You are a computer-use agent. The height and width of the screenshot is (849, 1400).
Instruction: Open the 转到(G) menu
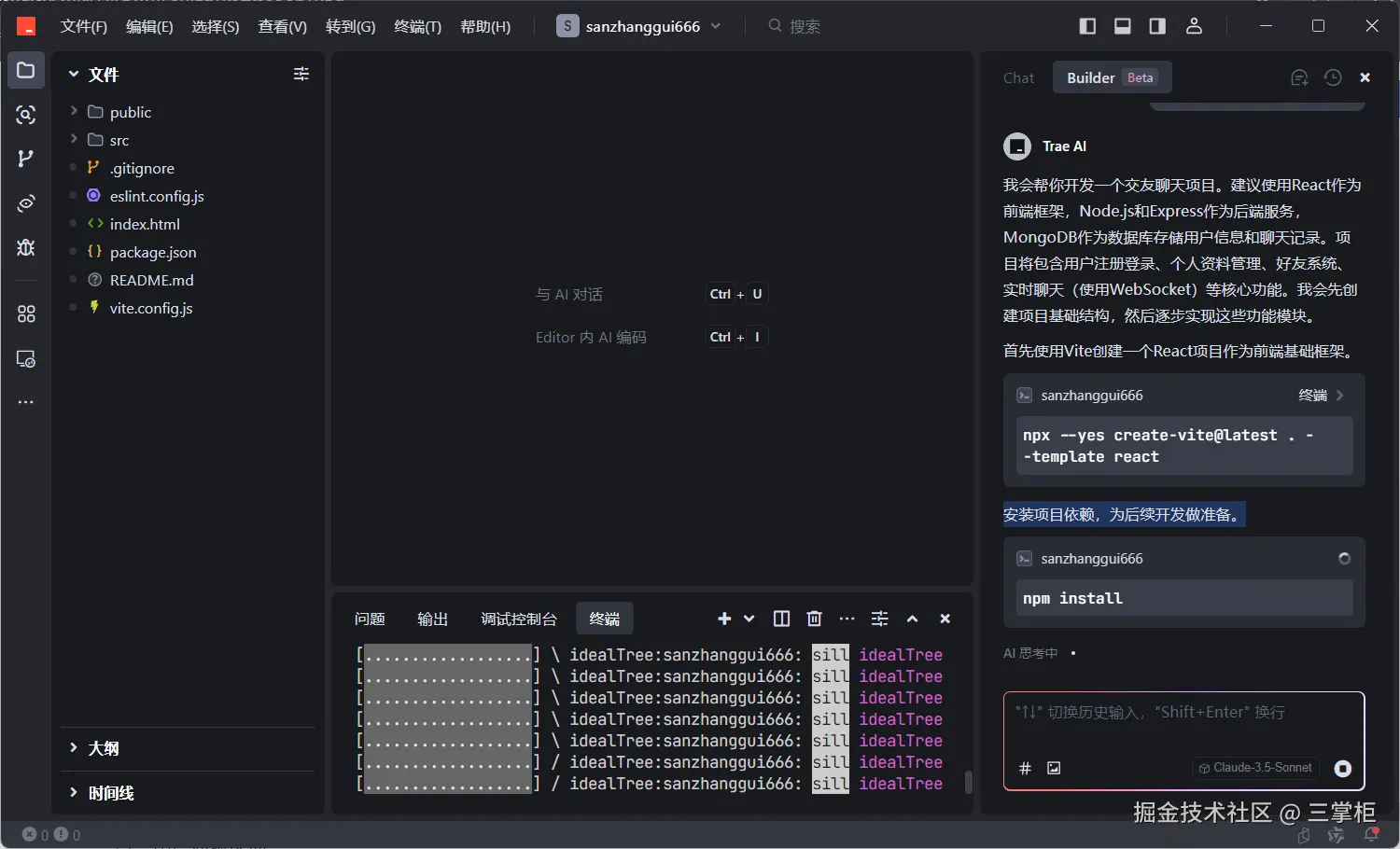pos(351,26)
